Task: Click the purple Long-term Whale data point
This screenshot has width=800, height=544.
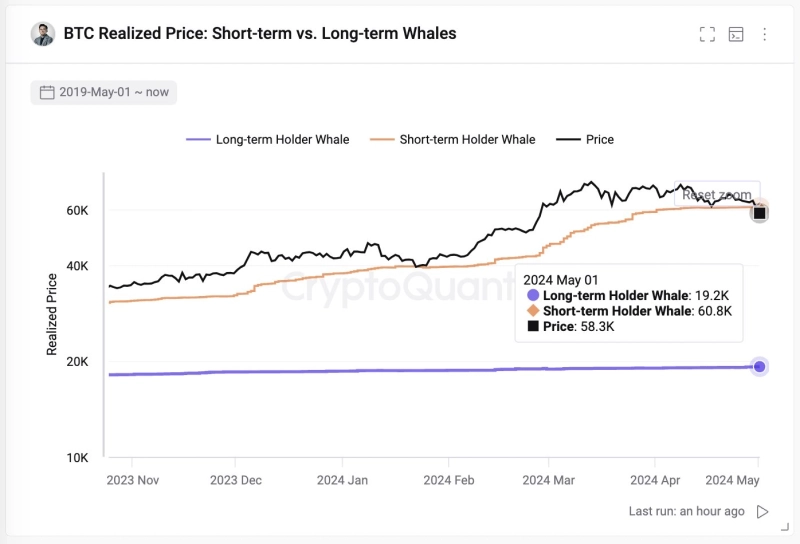Action: click(760, 367)
